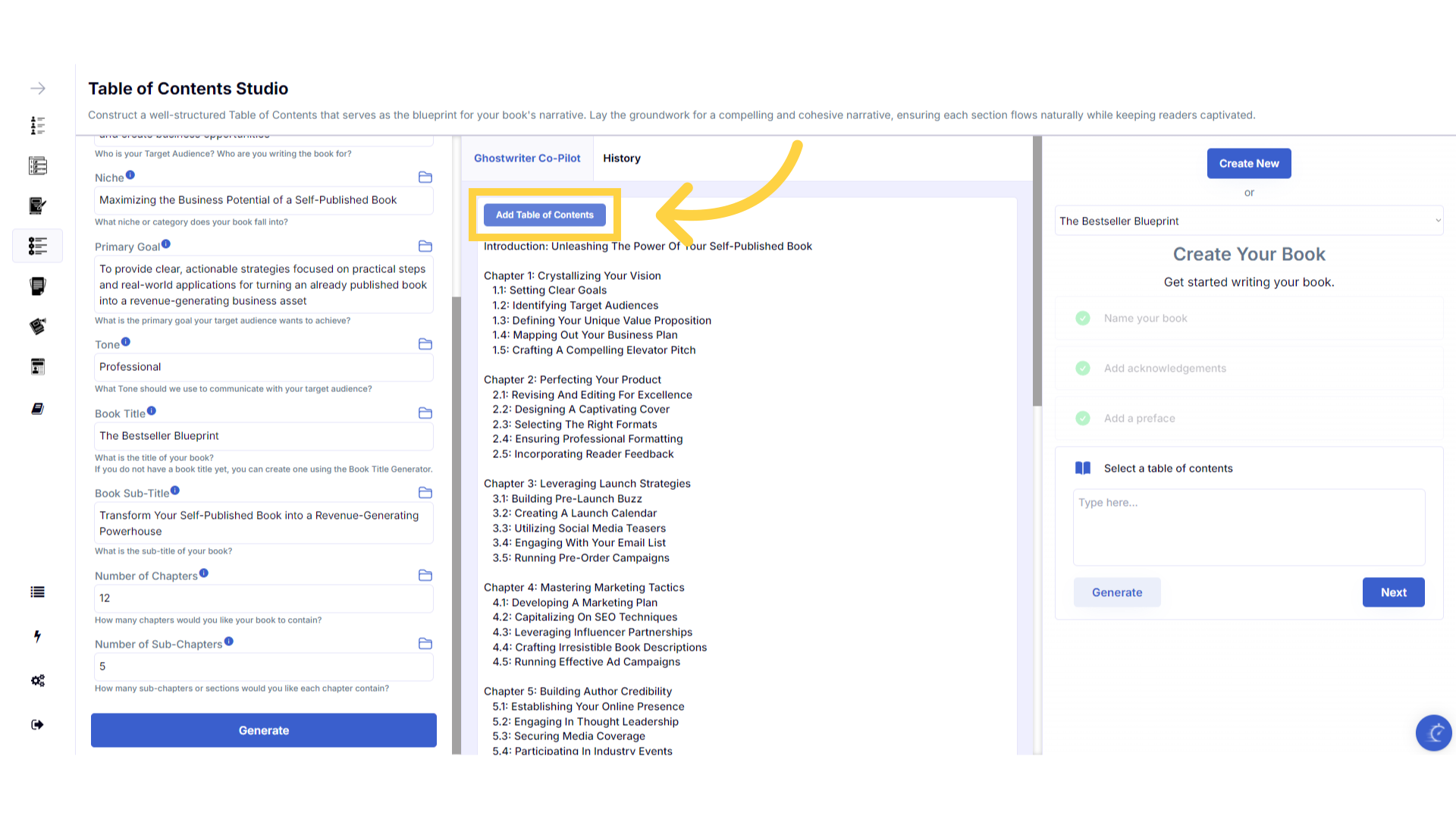Toggle the Name your book checkmark
This screenshot has width=1456, height=819.
tap(1083, 318)
